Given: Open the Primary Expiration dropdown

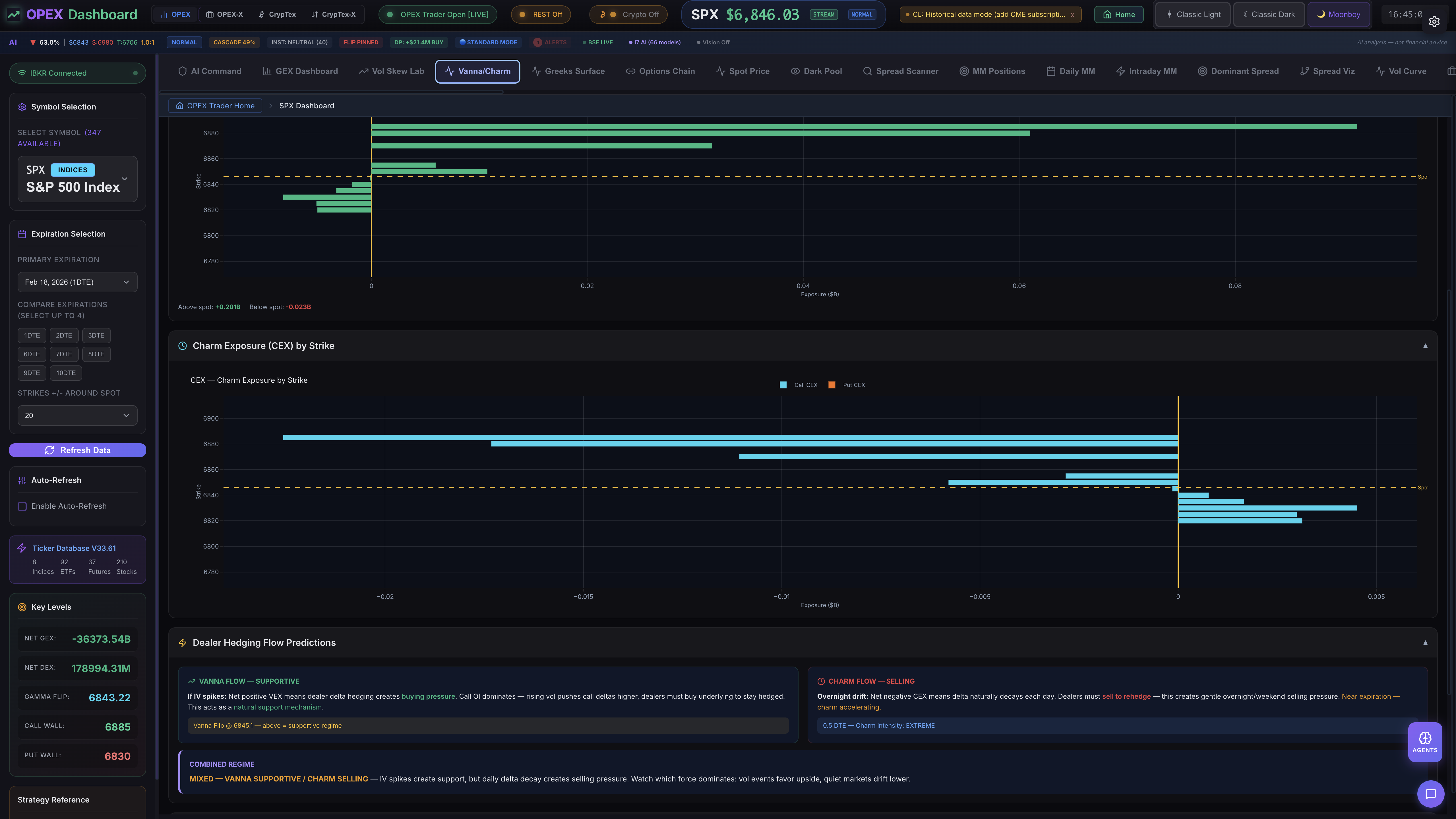Looking at the screenshot, I should (77, 282).
